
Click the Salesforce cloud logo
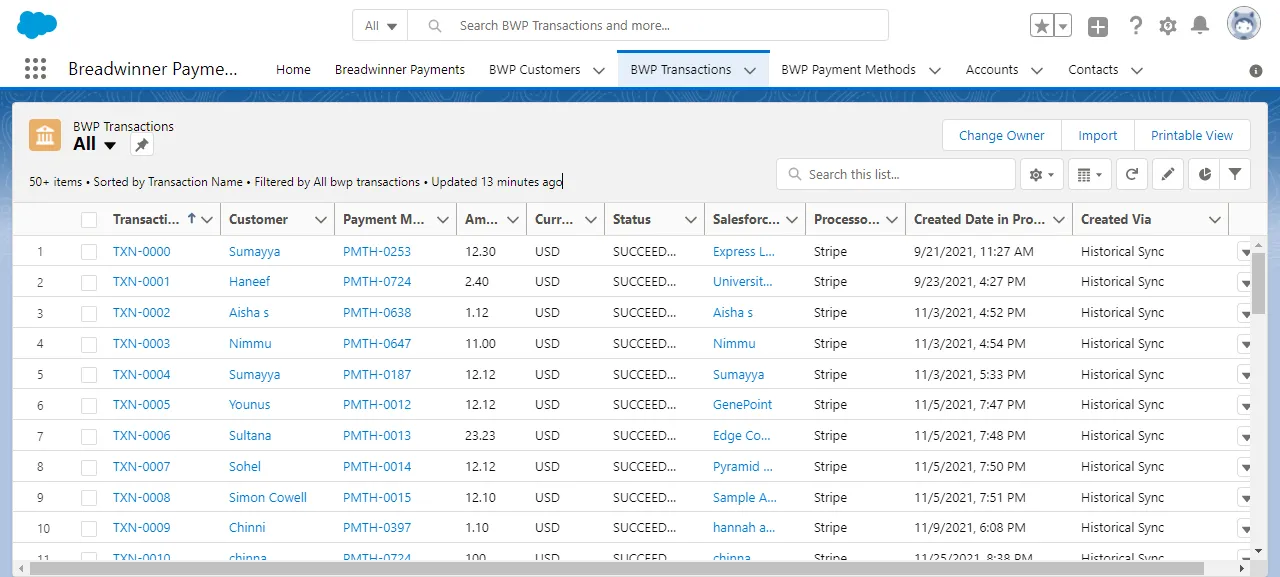pos(38,25)
